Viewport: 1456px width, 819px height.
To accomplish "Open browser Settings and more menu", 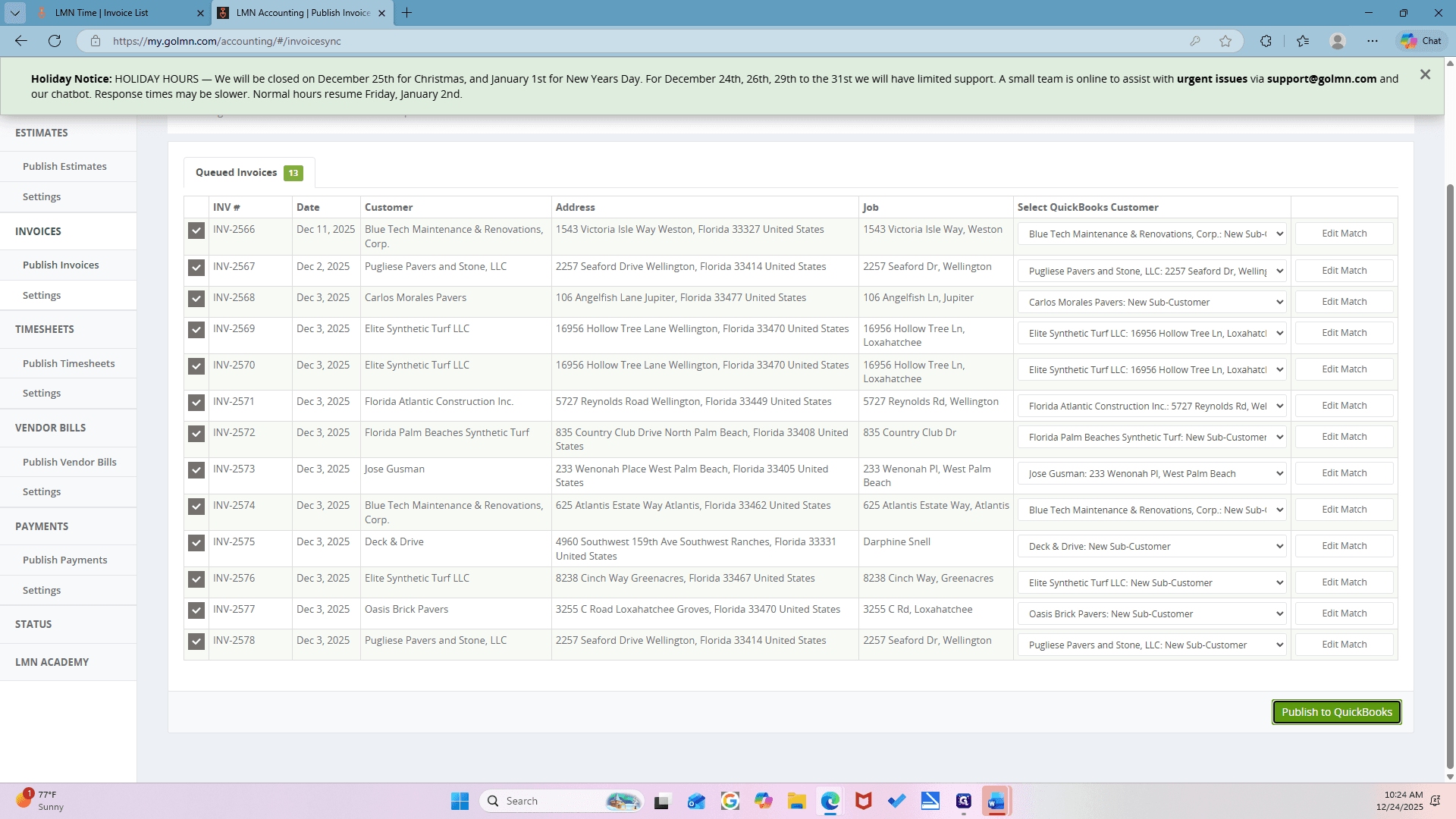I will pos(1373,41).
